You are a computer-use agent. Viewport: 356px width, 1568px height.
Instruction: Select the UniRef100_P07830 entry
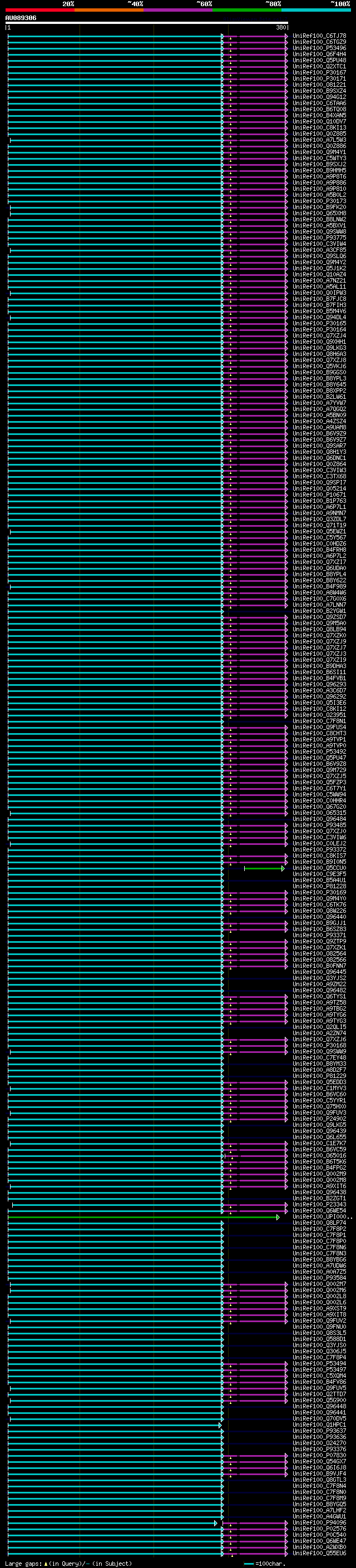click(x=319, y=1456)
